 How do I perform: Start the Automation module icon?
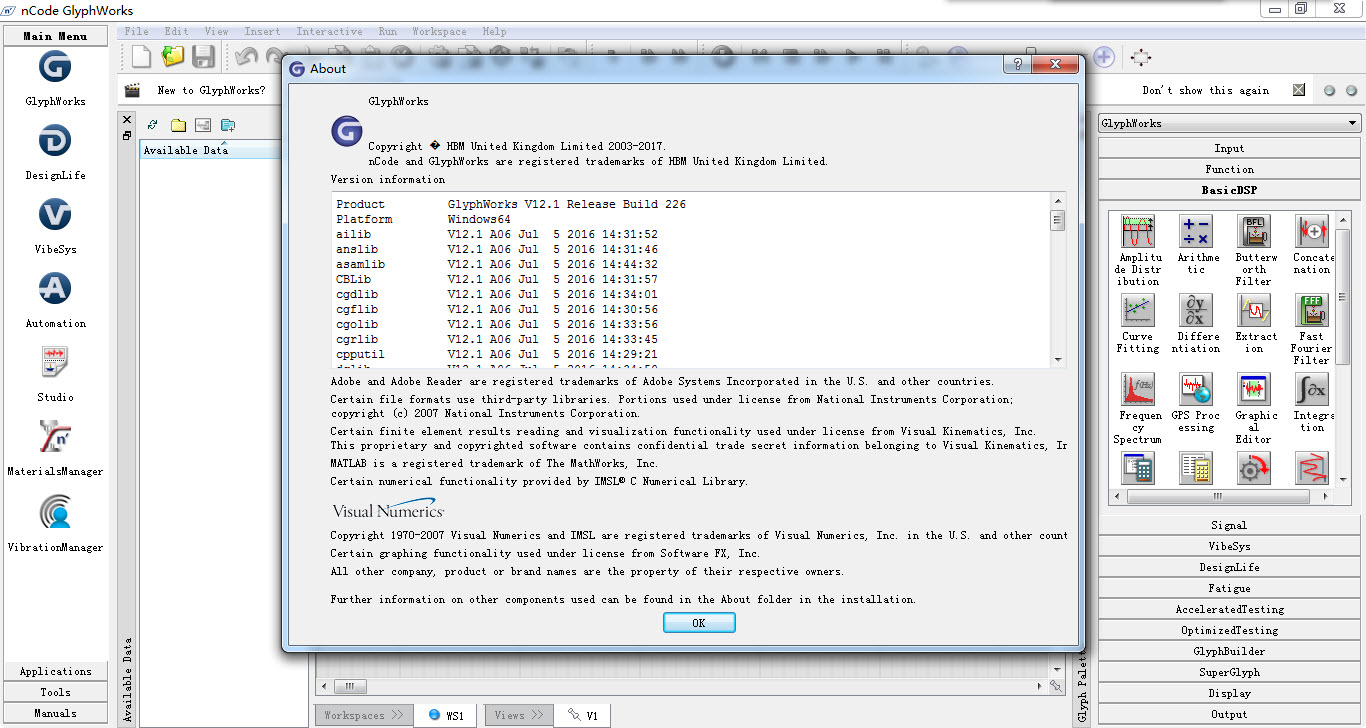56,290
